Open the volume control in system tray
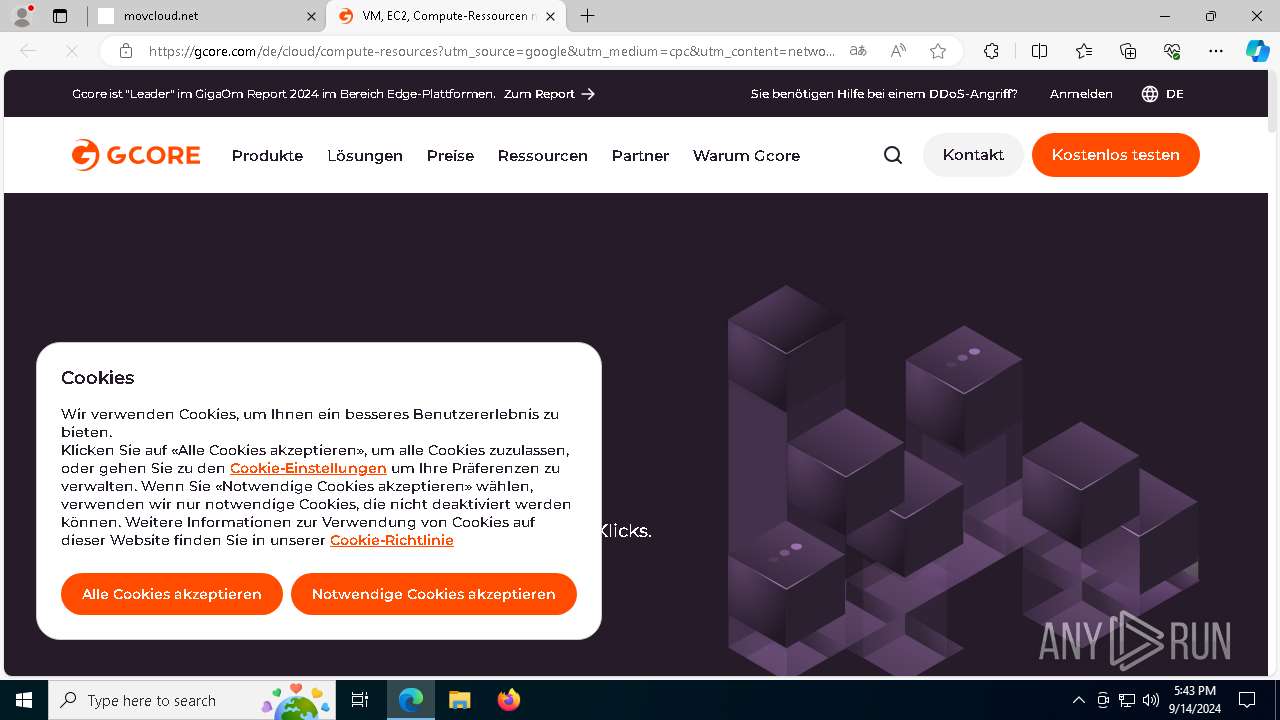This screenshot has height=720, width=1280. coord(1151,700)
